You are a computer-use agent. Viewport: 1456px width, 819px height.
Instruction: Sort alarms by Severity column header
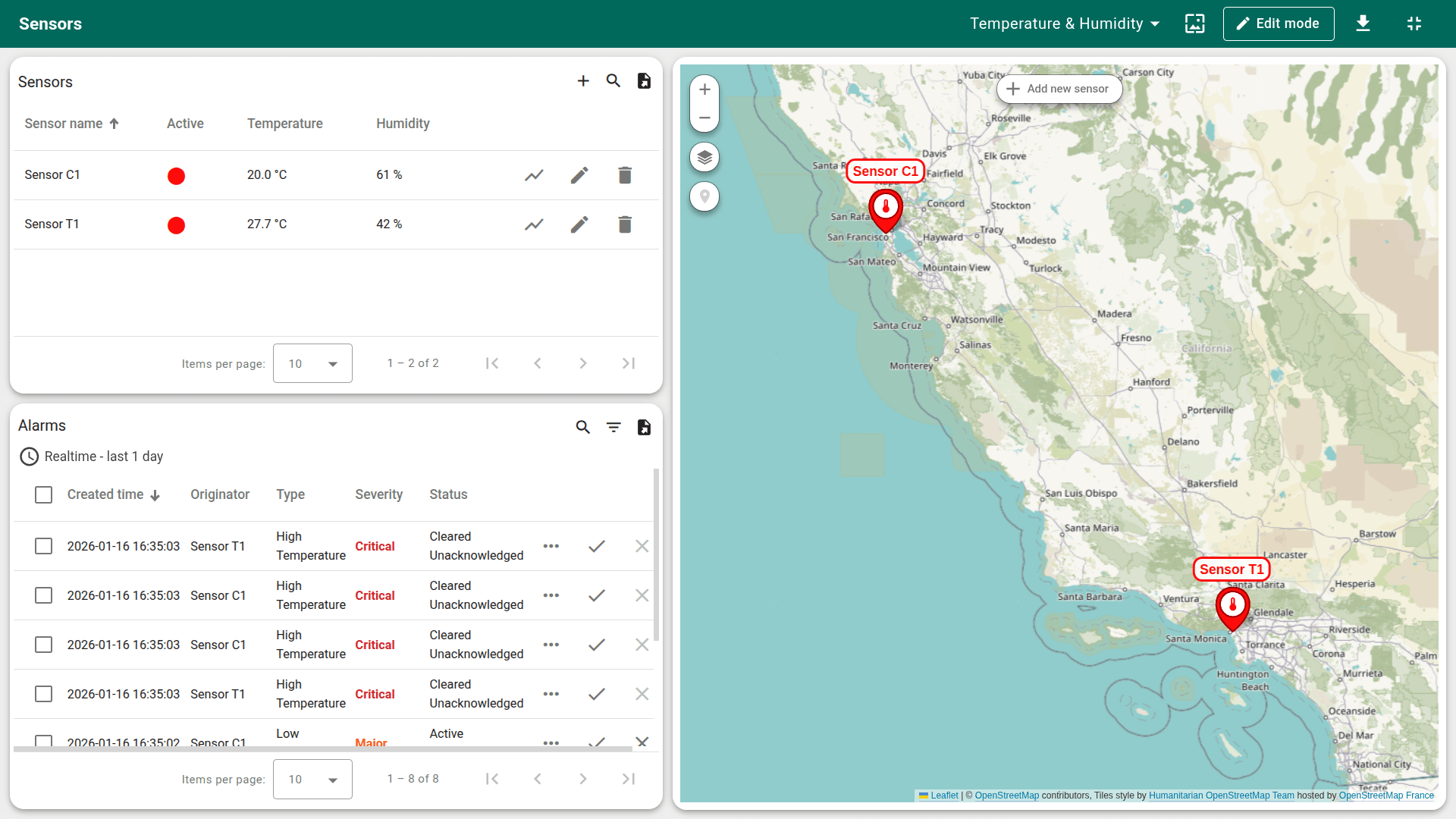(378, 494)
